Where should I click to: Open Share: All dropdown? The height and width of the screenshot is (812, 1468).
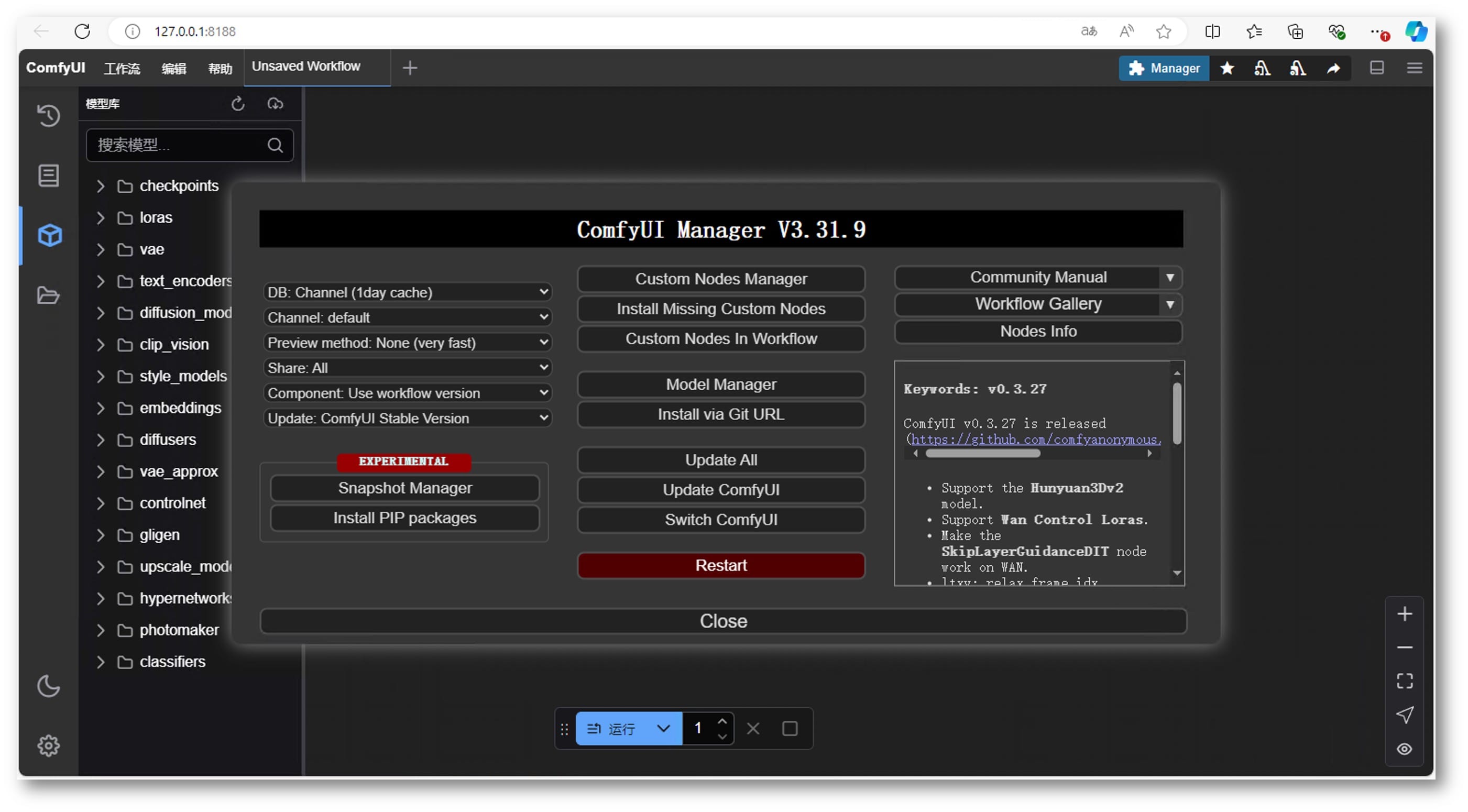coord(407,368)
